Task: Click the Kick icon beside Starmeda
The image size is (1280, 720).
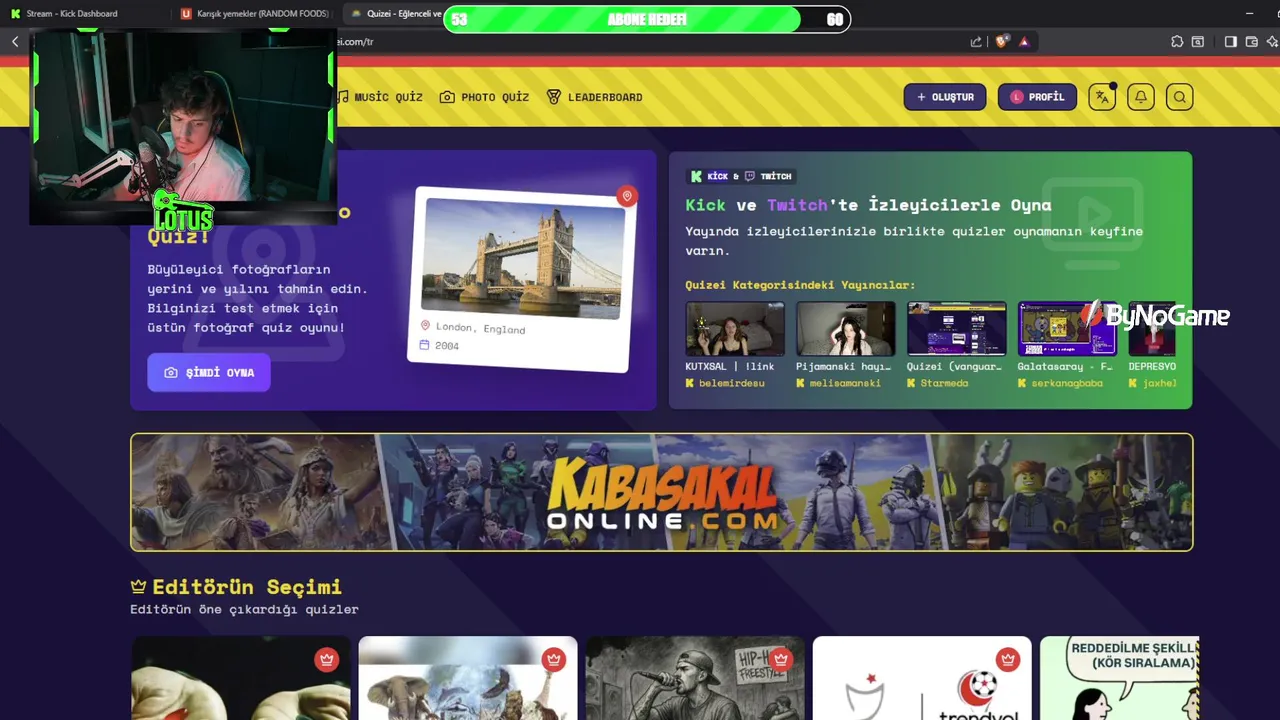Action: click(911, 383)
